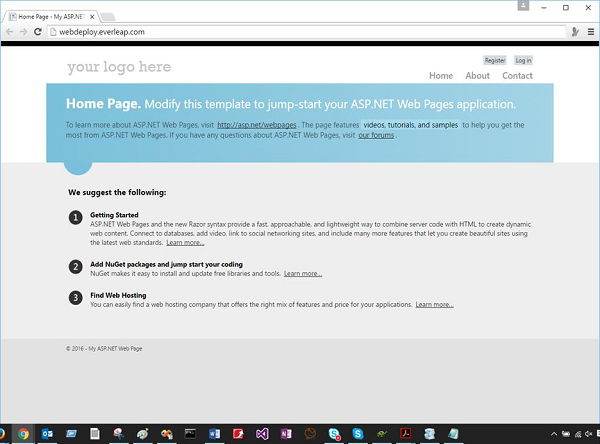
Task: Click the '© 2016 - My ASP.NET Web Page' footer
Action: point(104,349)
